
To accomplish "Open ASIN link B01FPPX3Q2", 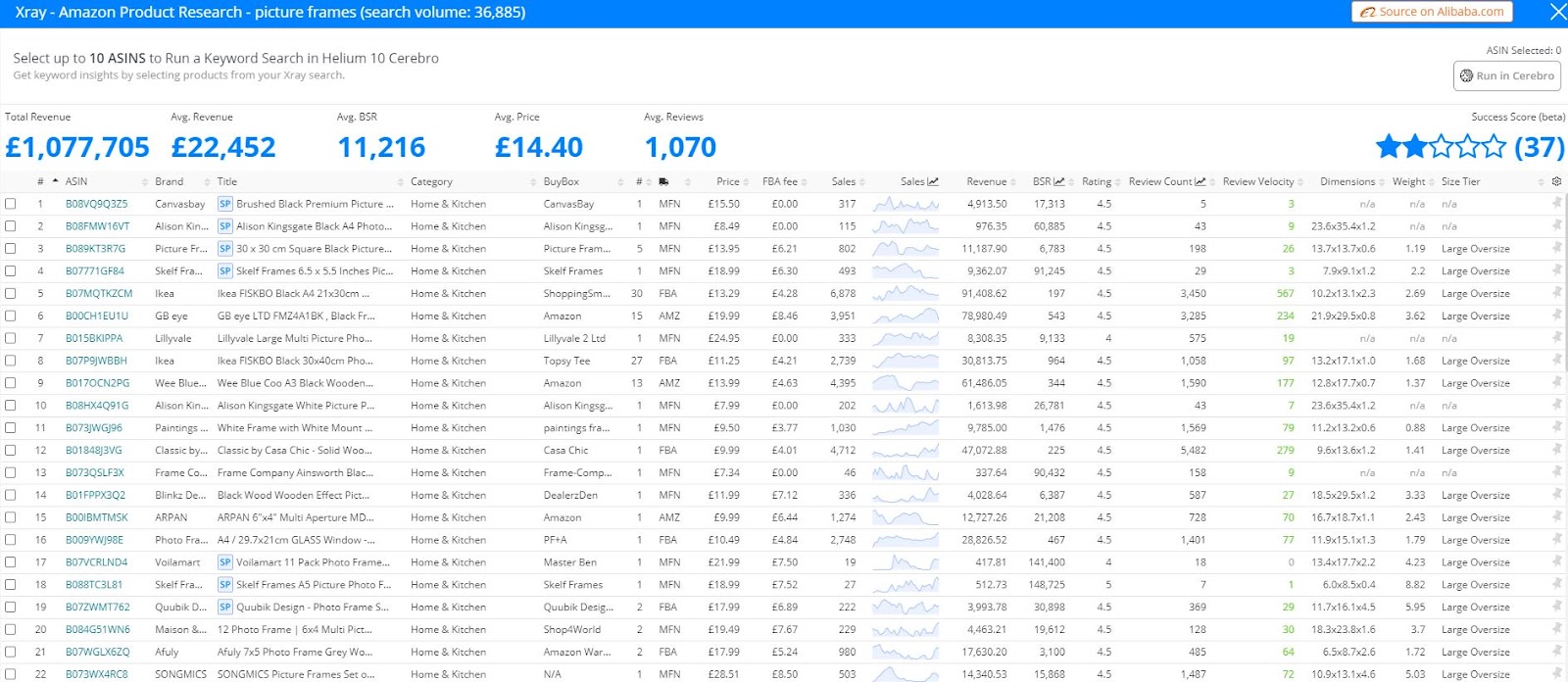I will point(96,496).
